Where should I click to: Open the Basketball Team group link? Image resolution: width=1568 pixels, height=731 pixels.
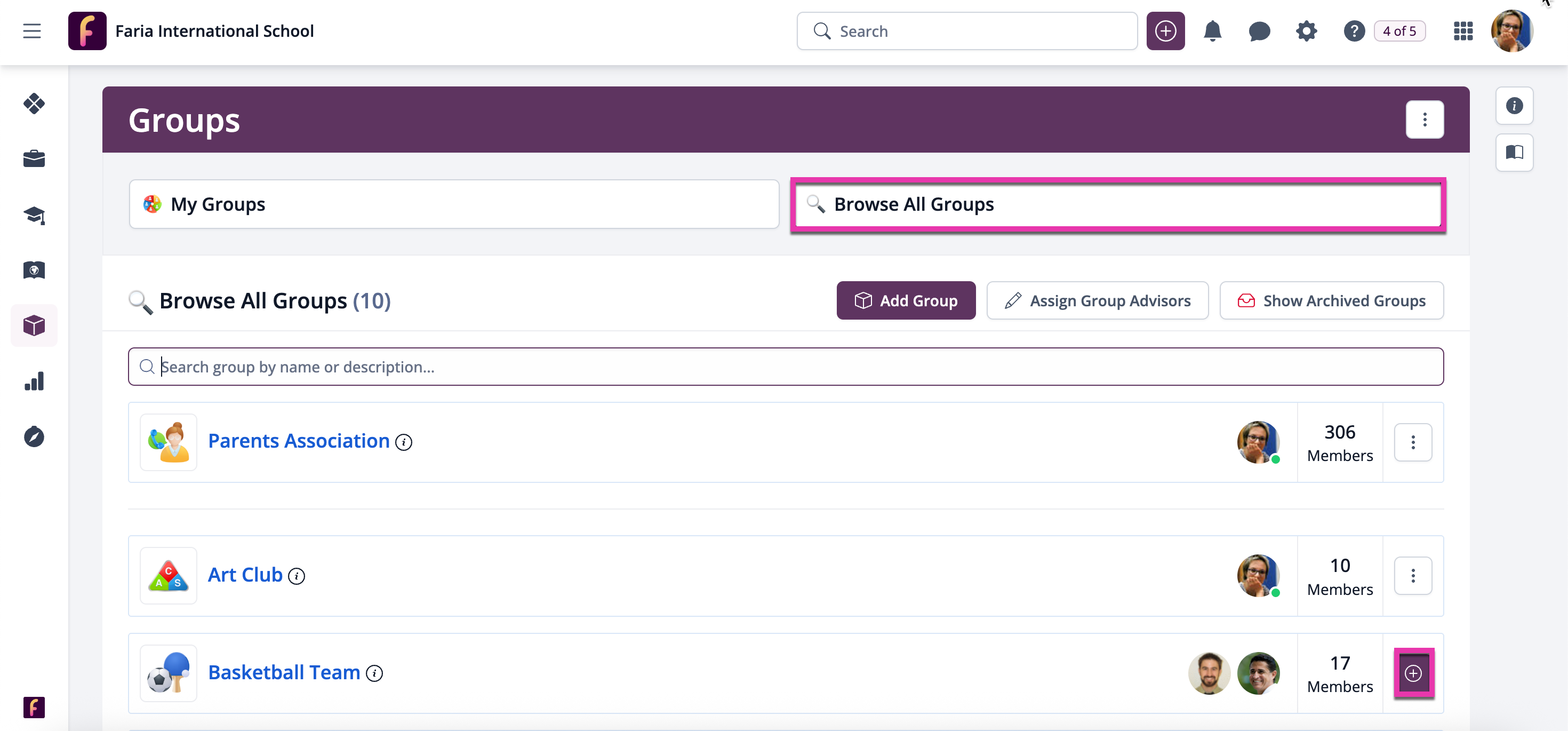(284, 672)
